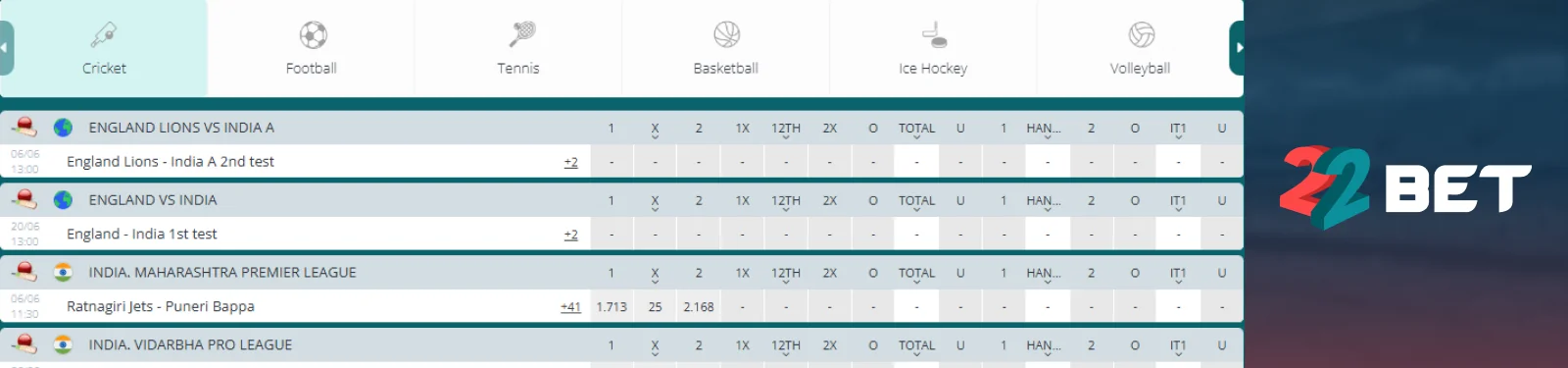
Task: Expand HAN... dropdown in Maharashtra Premier League header
Action: 1044,275
